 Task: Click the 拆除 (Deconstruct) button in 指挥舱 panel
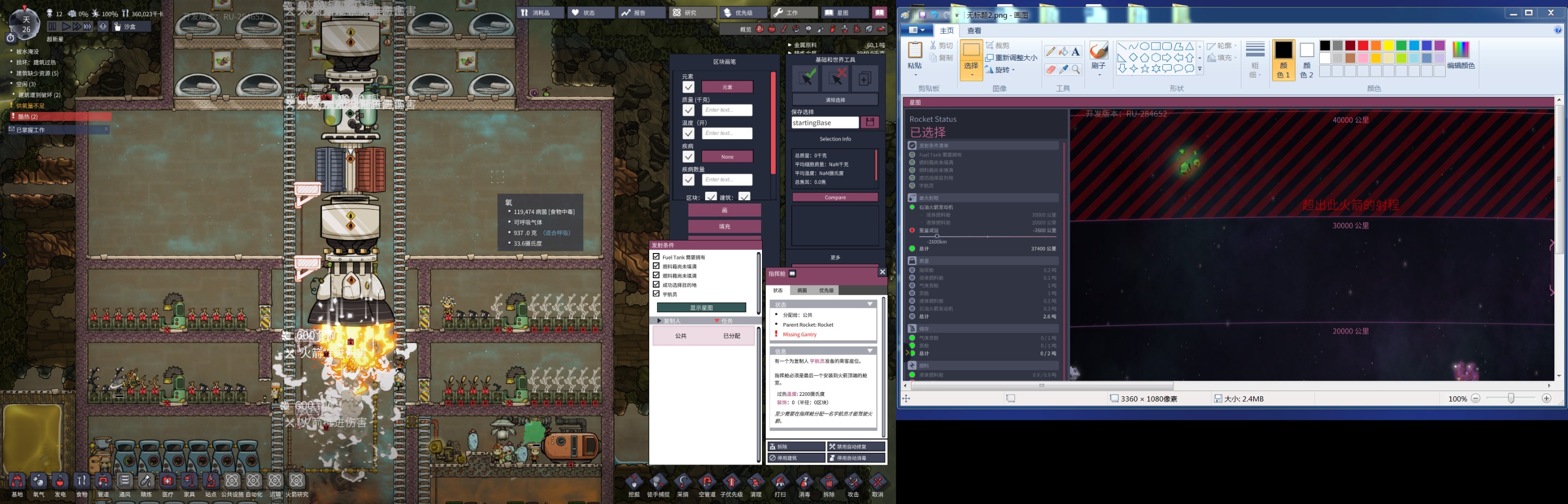[796, 446]
